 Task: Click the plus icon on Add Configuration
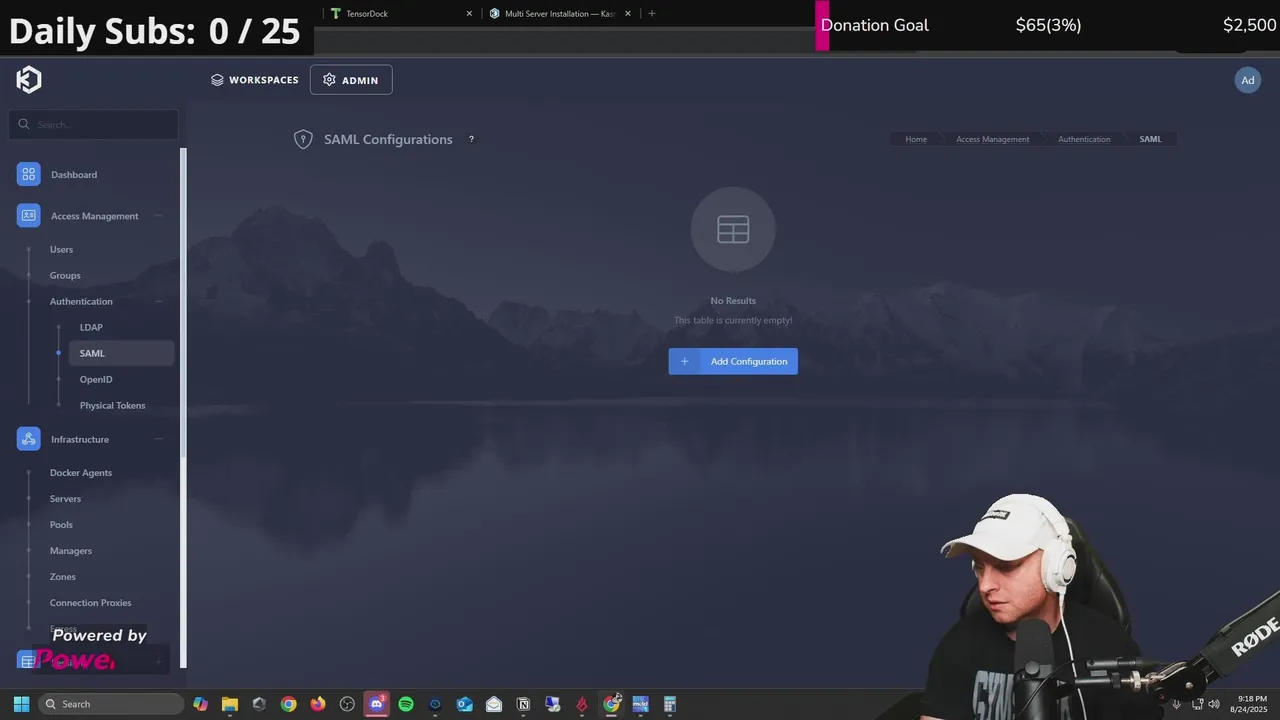point(684,361)
